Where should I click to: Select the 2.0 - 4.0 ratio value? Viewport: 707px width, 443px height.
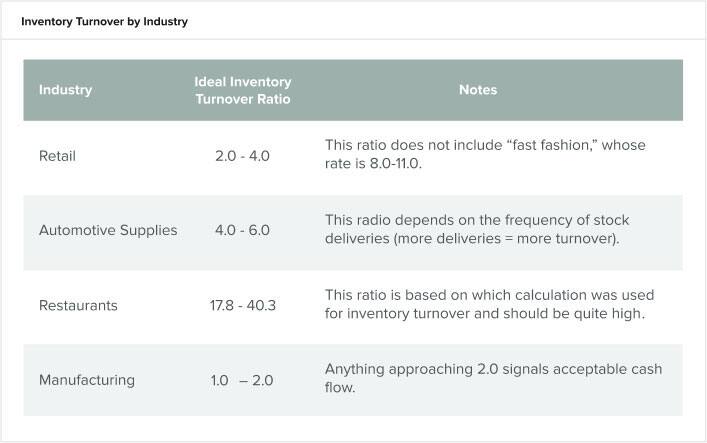coord(242,156)
